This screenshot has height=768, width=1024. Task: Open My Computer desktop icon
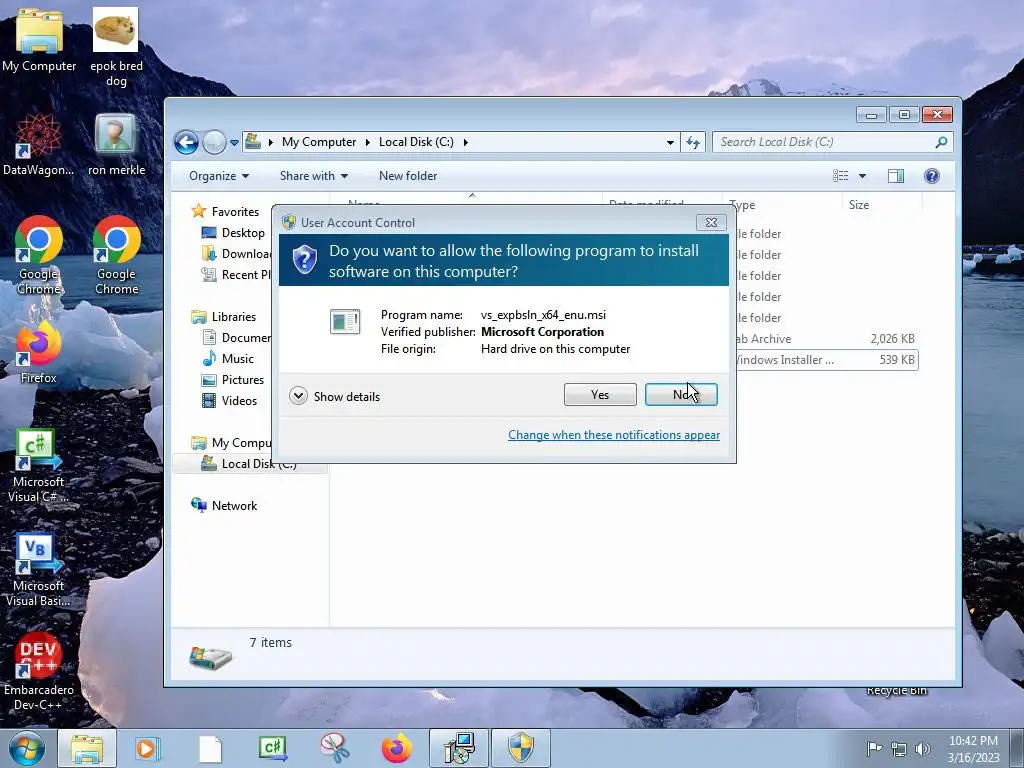click(x=39, y=41)
